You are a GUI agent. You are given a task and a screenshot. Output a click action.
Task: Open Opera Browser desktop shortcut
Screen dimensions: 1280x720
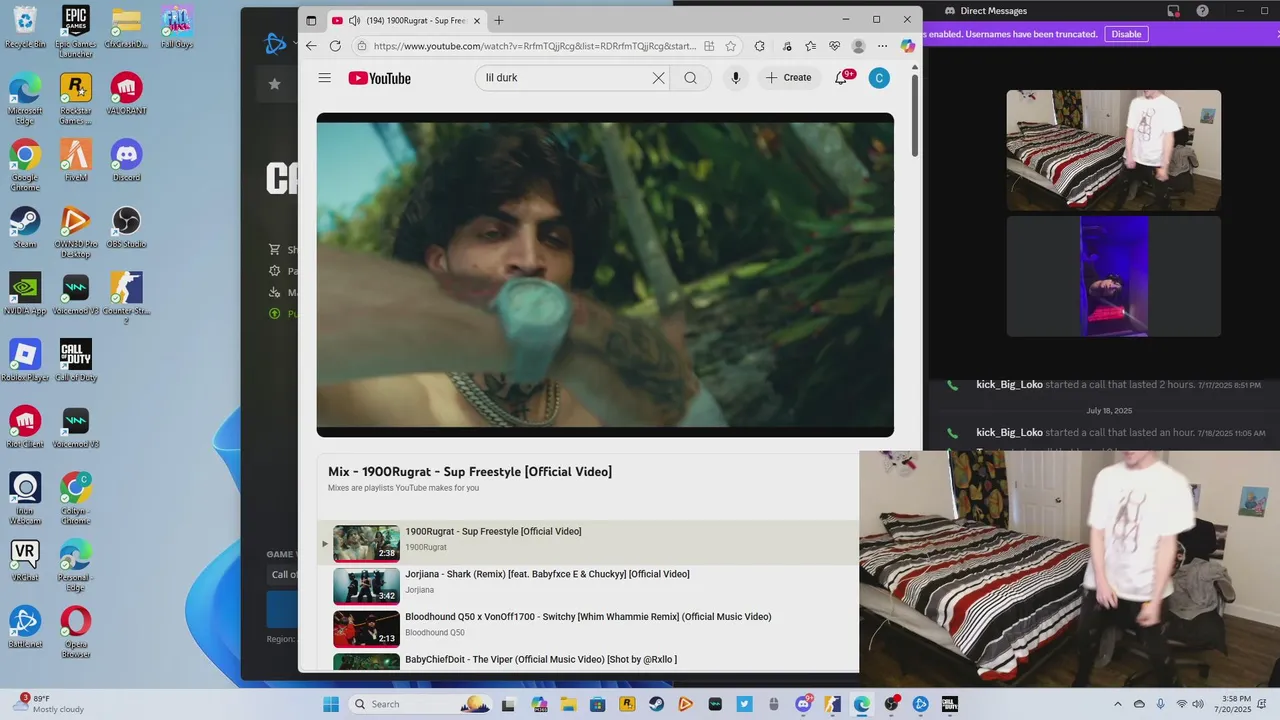click(x=75, y=632)
